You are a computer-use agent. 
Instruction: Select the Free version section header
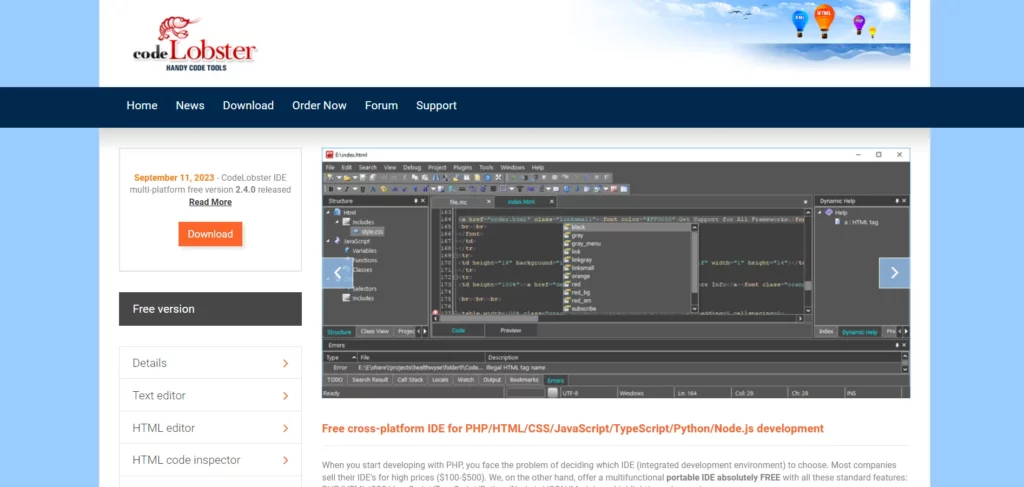(210, 309)
